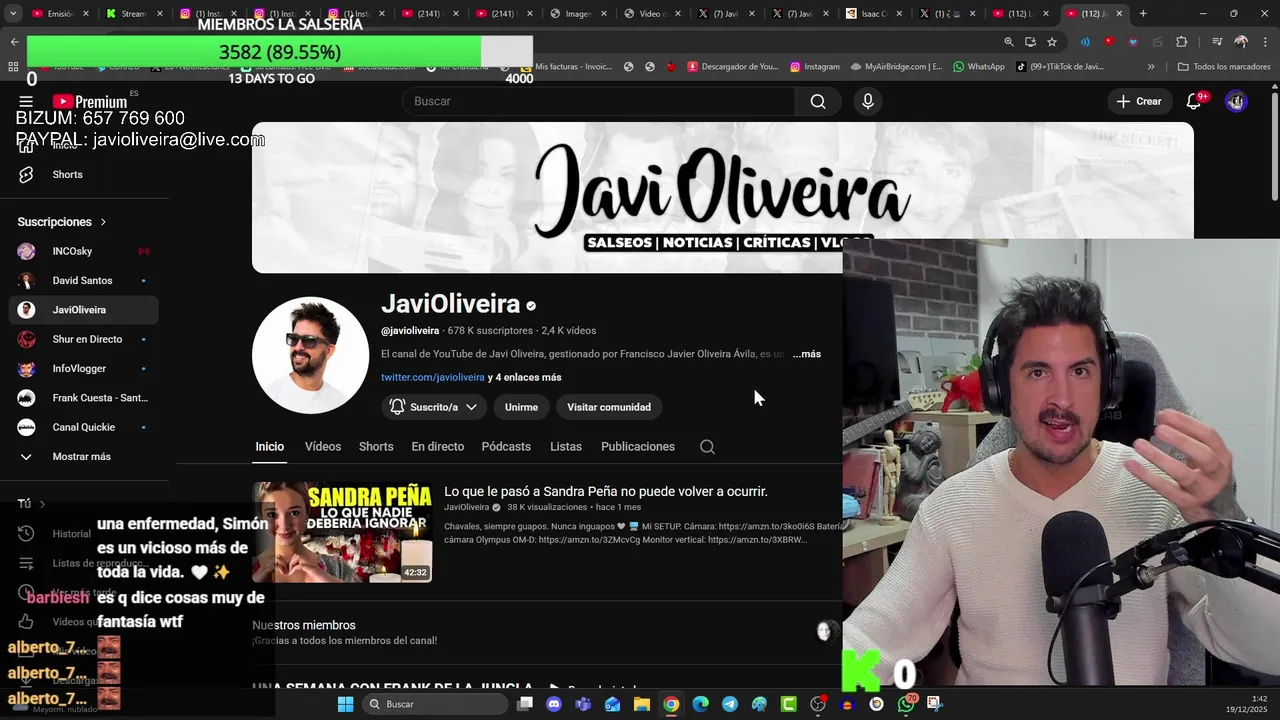Expand Mostrar más in subscriptions
The image size is (1280, 720).
pyautogui.click(x=84, y=457)
